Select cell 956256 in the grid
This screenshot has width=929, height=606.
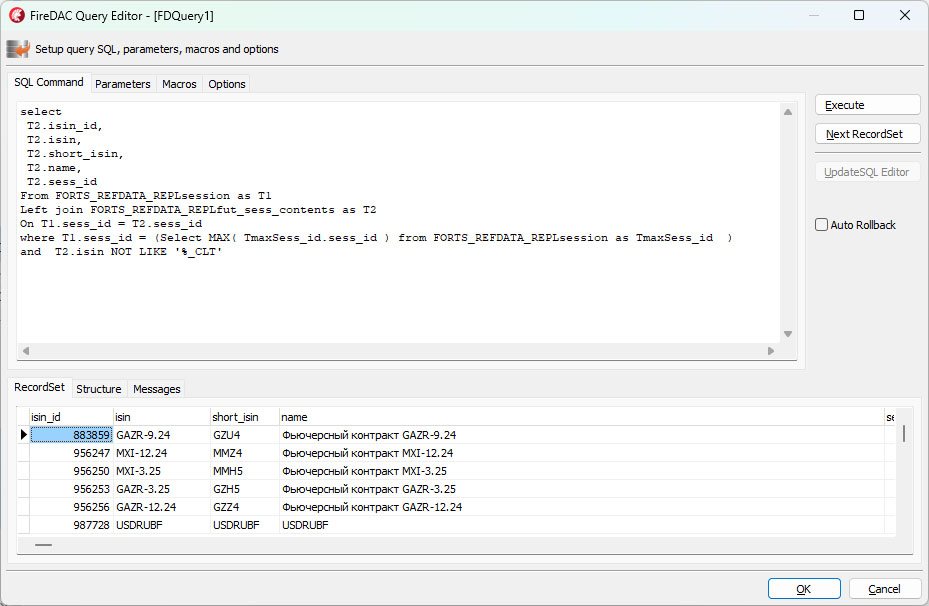point(71,507)
